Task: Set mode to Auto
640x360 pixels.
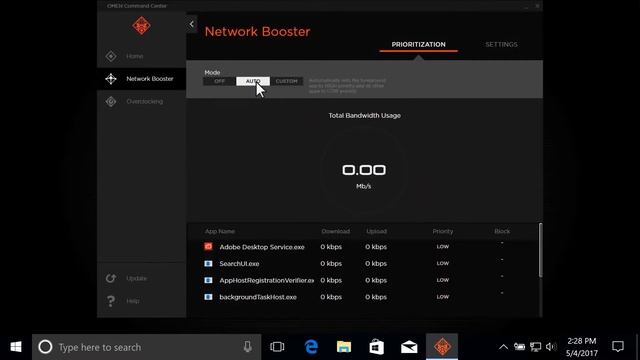Action: (253, 81)
